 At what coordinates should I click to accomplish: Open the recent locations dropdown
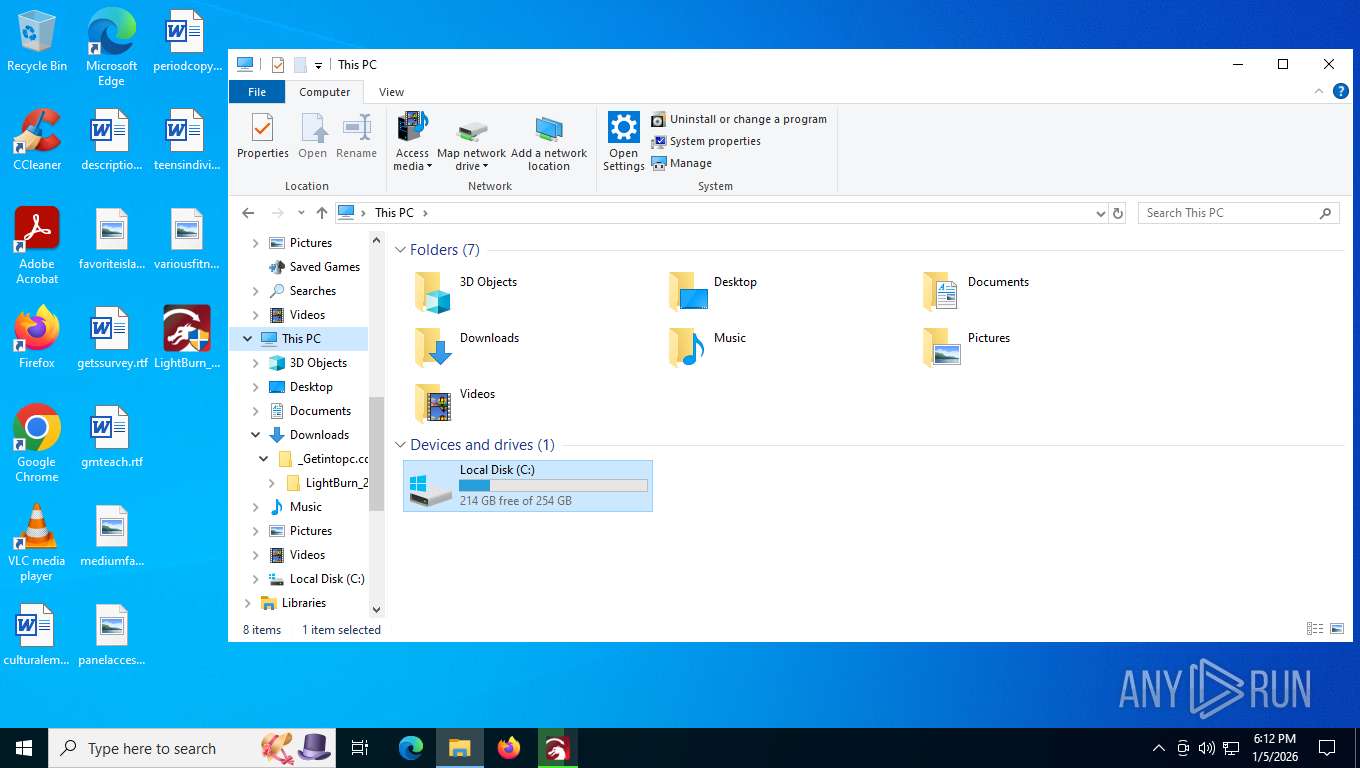(x=301, y=213)
